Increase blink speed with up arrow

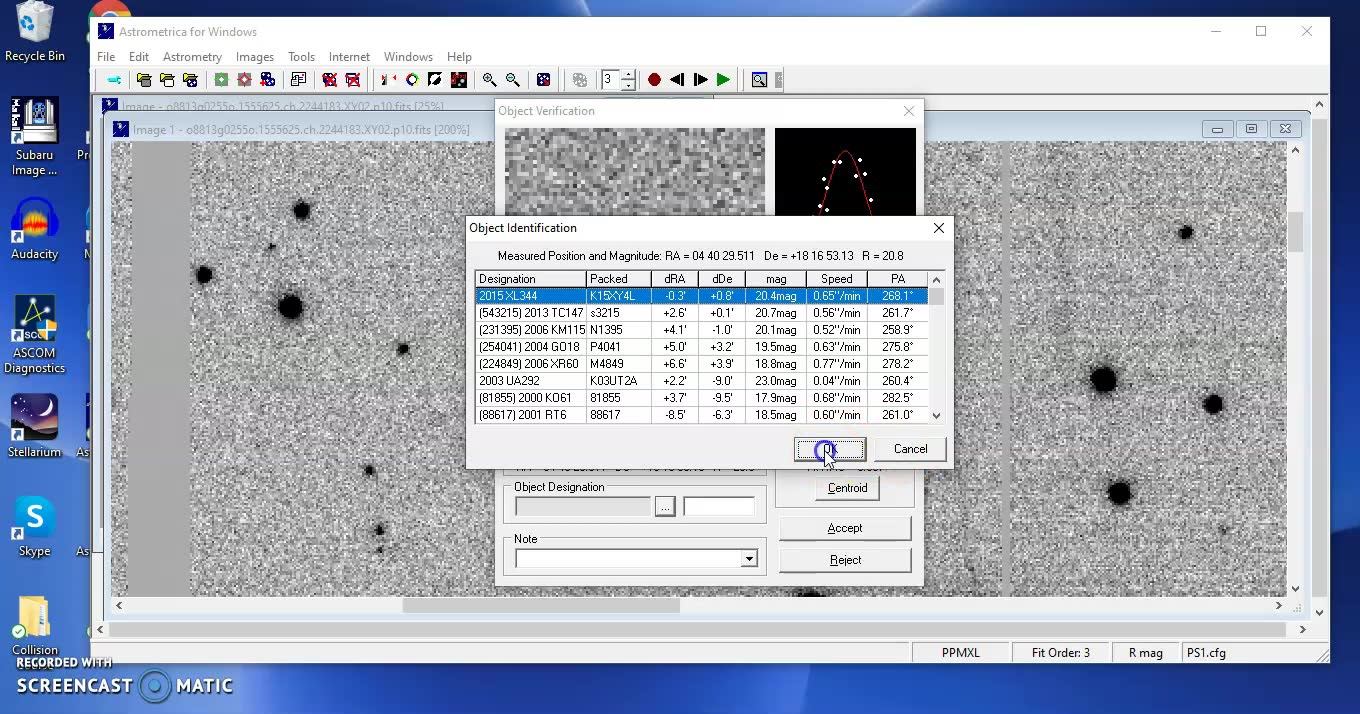click(628, 75)
